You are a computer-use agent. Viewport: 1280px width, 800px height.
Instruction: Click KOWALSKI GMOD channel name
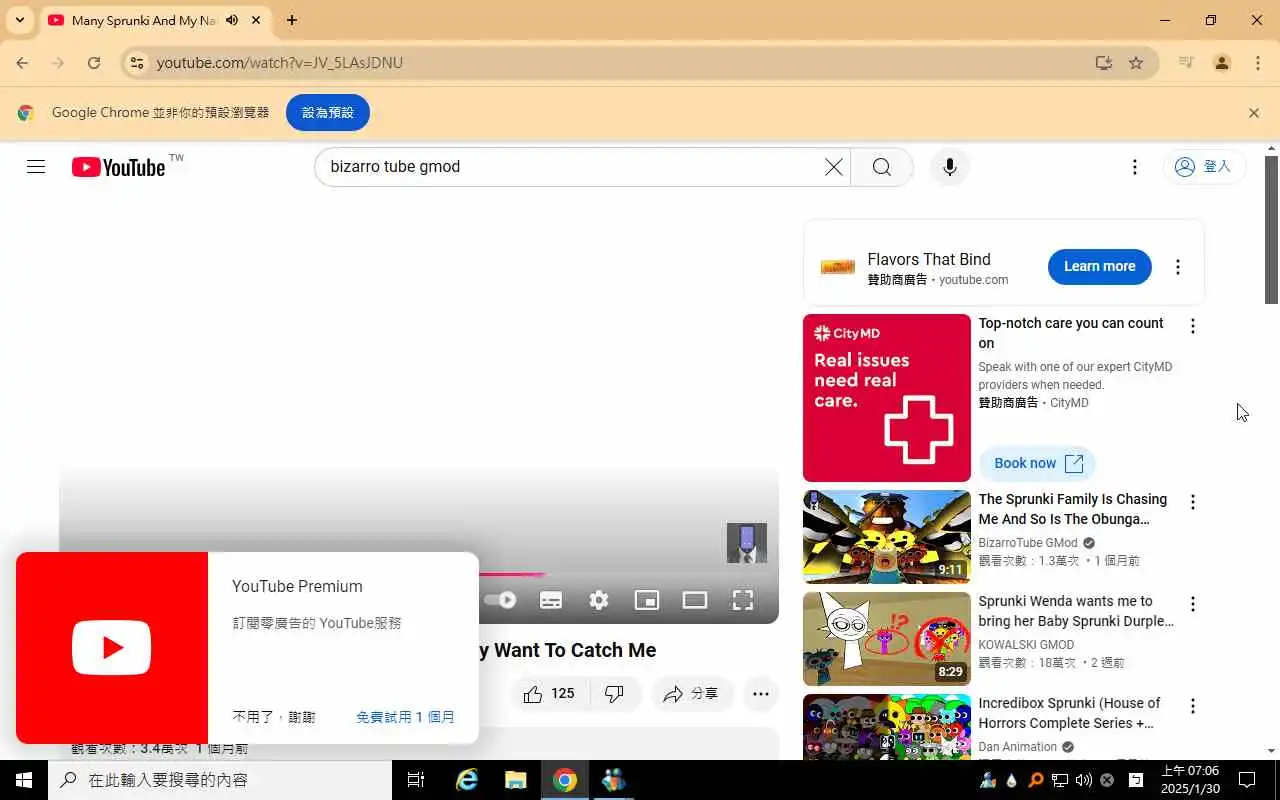[x=1026, y=645]
